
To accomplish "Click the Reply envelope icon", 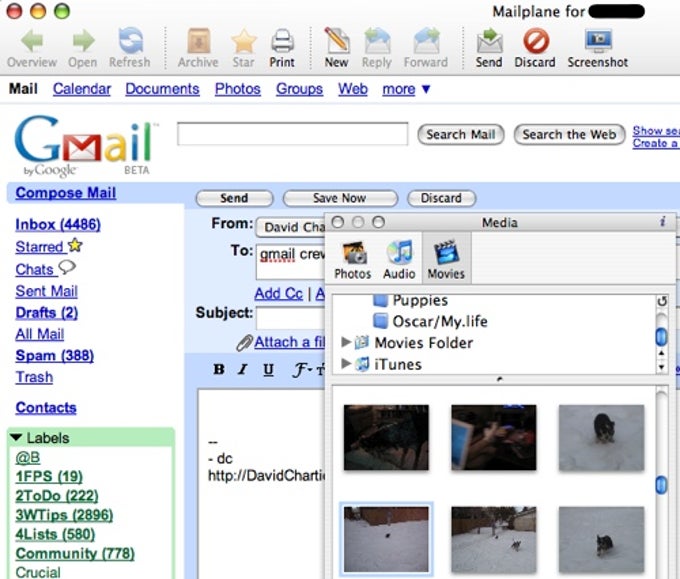I will (377, 40).
